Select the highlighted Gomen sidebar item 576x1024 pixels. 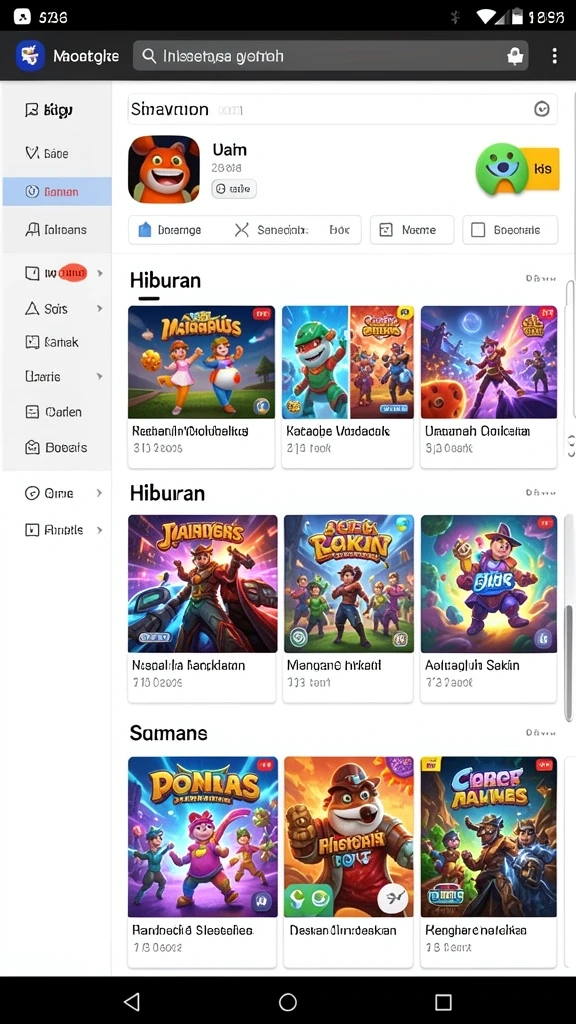pyautogui.click(x=57, y=191)
